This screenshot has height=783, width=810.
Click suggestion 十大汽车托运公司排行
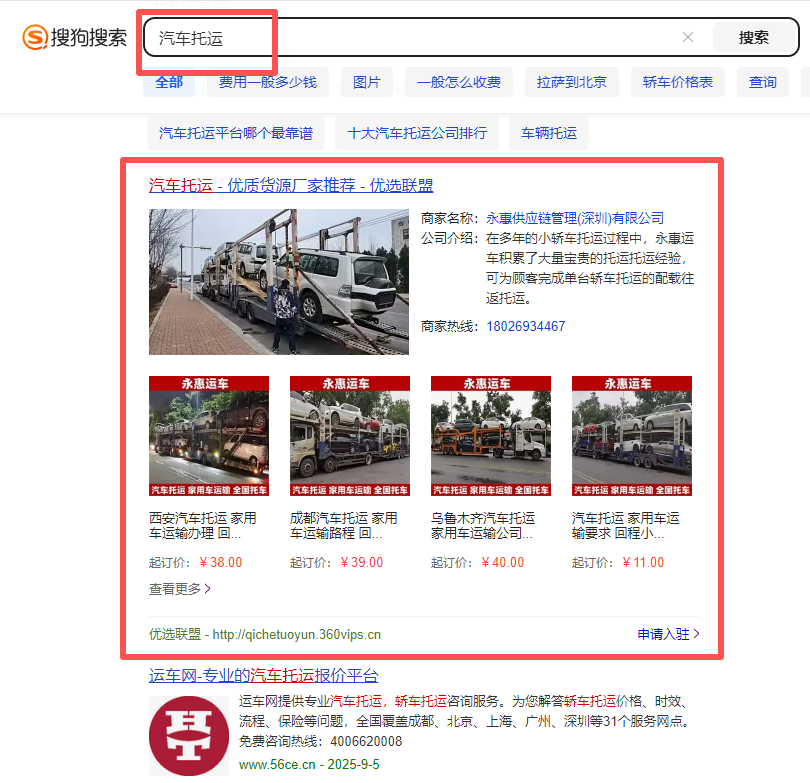tap(417, 132)
